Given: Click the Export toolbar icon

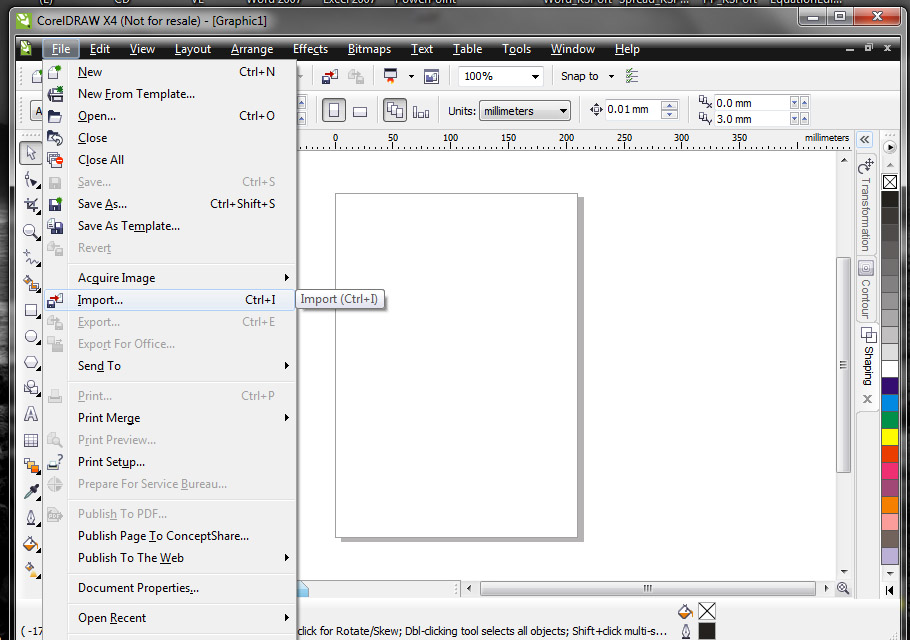Looking at the screenshot, I should click(x=356, y=76).
